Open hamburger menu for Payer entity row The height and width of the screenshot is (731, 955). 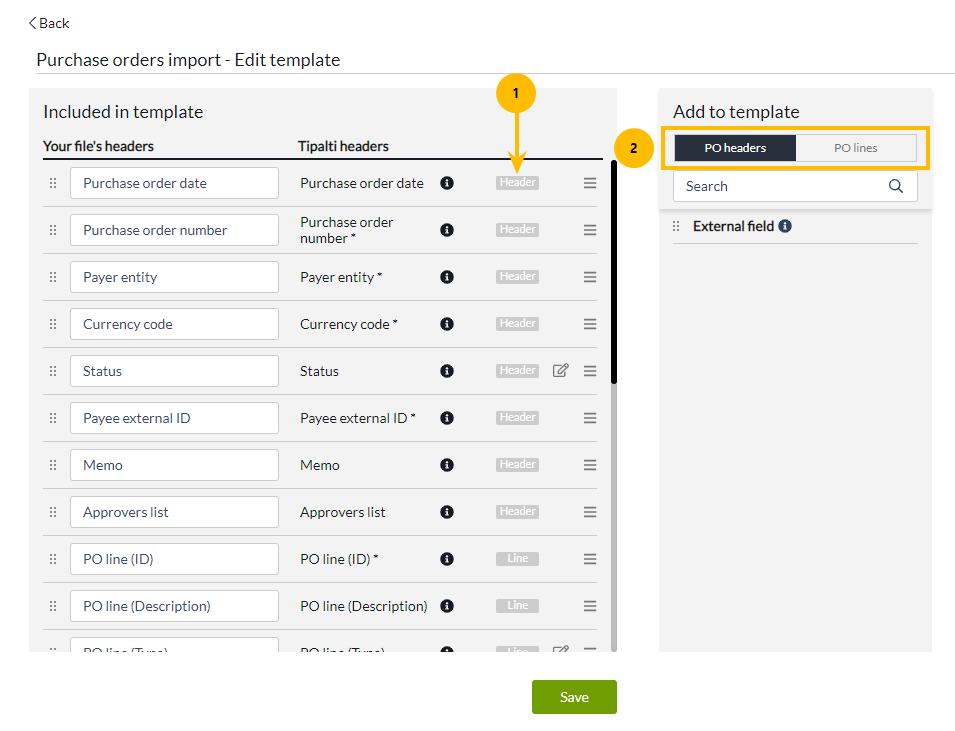tap(590, 277)
